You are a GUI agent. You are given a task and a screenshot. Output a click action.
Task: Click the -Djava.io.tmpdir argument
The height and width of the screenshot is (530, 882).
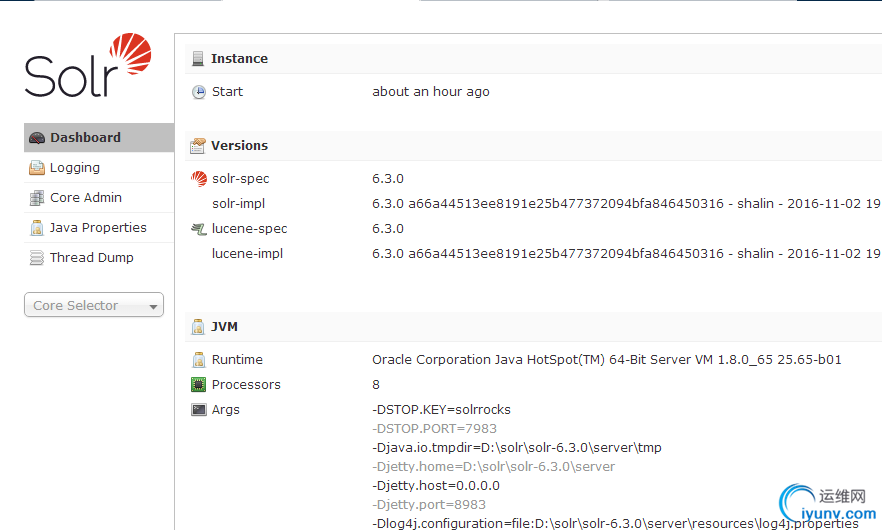[x=517, y=448]
